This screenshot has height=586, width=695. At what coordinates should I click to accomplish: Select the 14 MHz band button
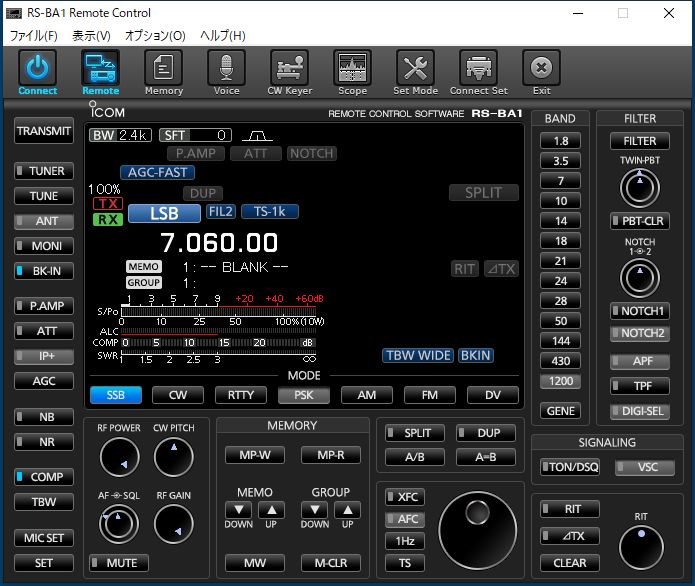pyautogui.click(x=560, y=221)
